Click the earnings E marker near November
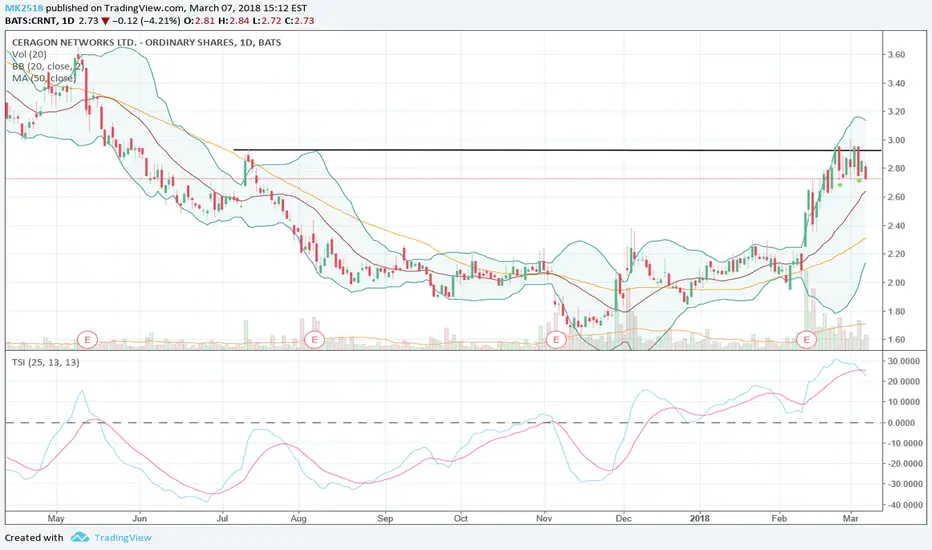932x550 pixels. tap(556, 340)
